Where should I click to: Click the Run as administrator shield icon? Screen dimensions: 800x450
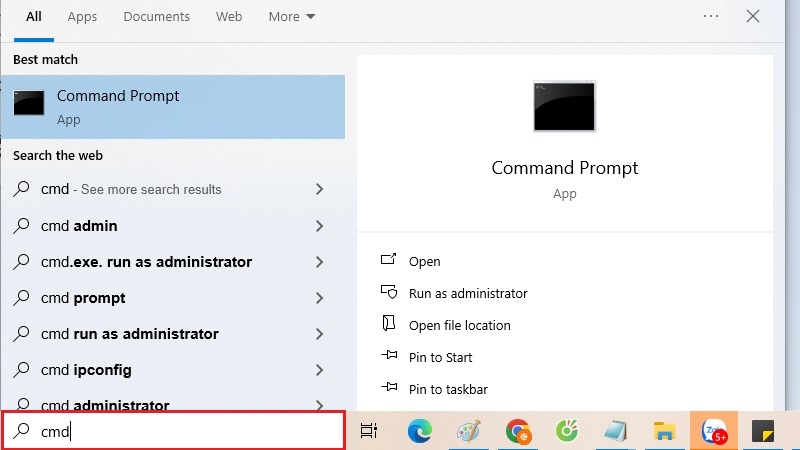(x=389, y=292)
